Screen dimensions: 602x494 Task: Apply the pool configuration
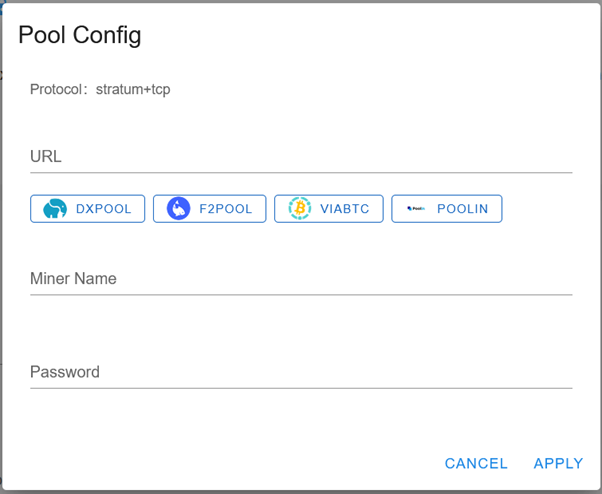click(558, 463)
